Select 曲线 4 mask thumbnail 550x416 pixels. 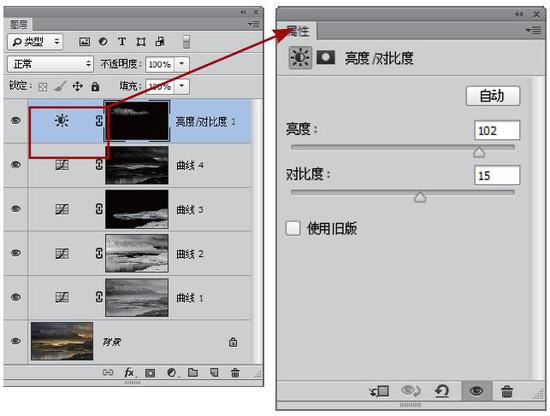click(x=137, y=165)
